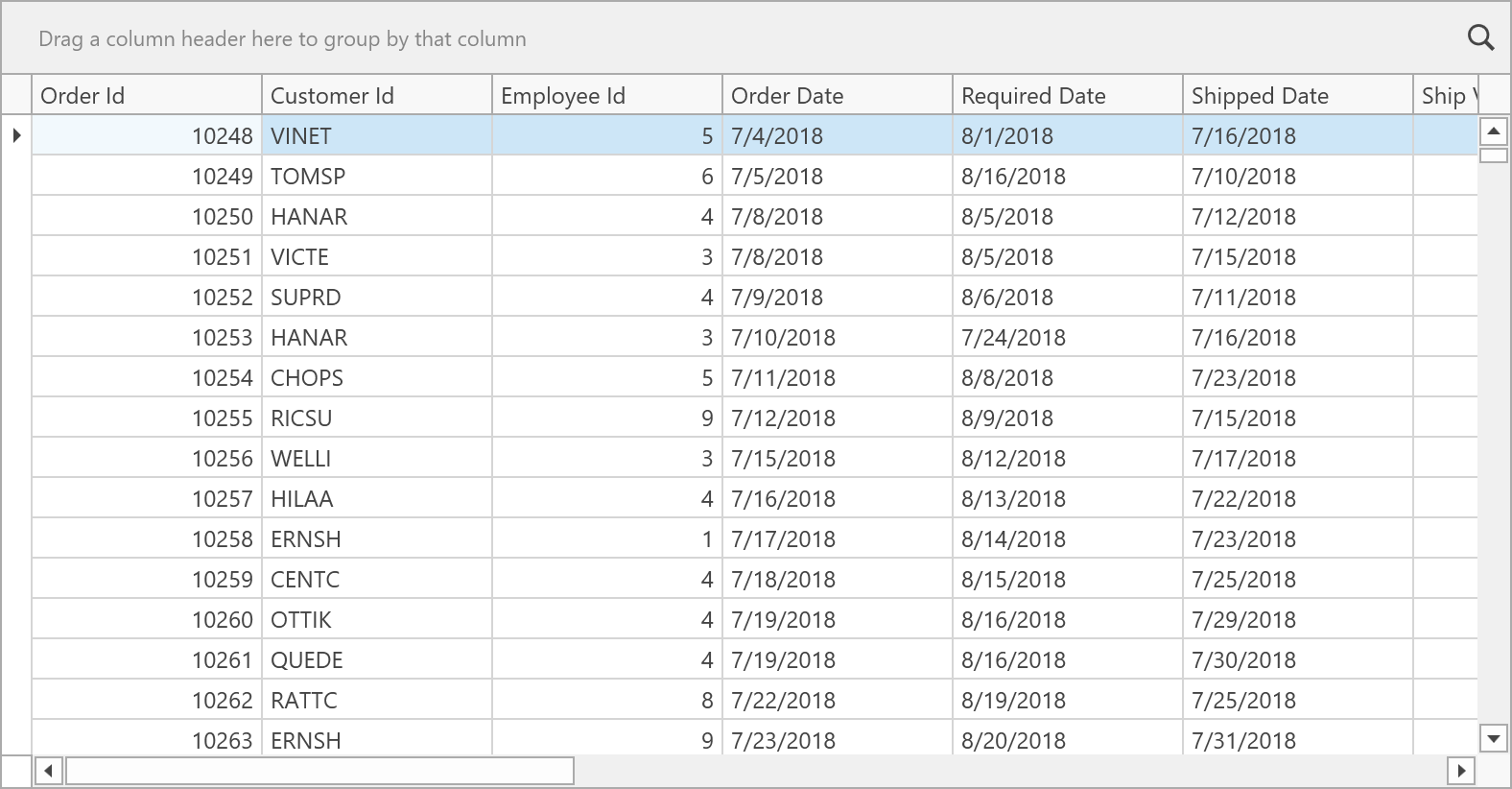Click the horizontal scrollbar right arrow

tap(1461, 770)
